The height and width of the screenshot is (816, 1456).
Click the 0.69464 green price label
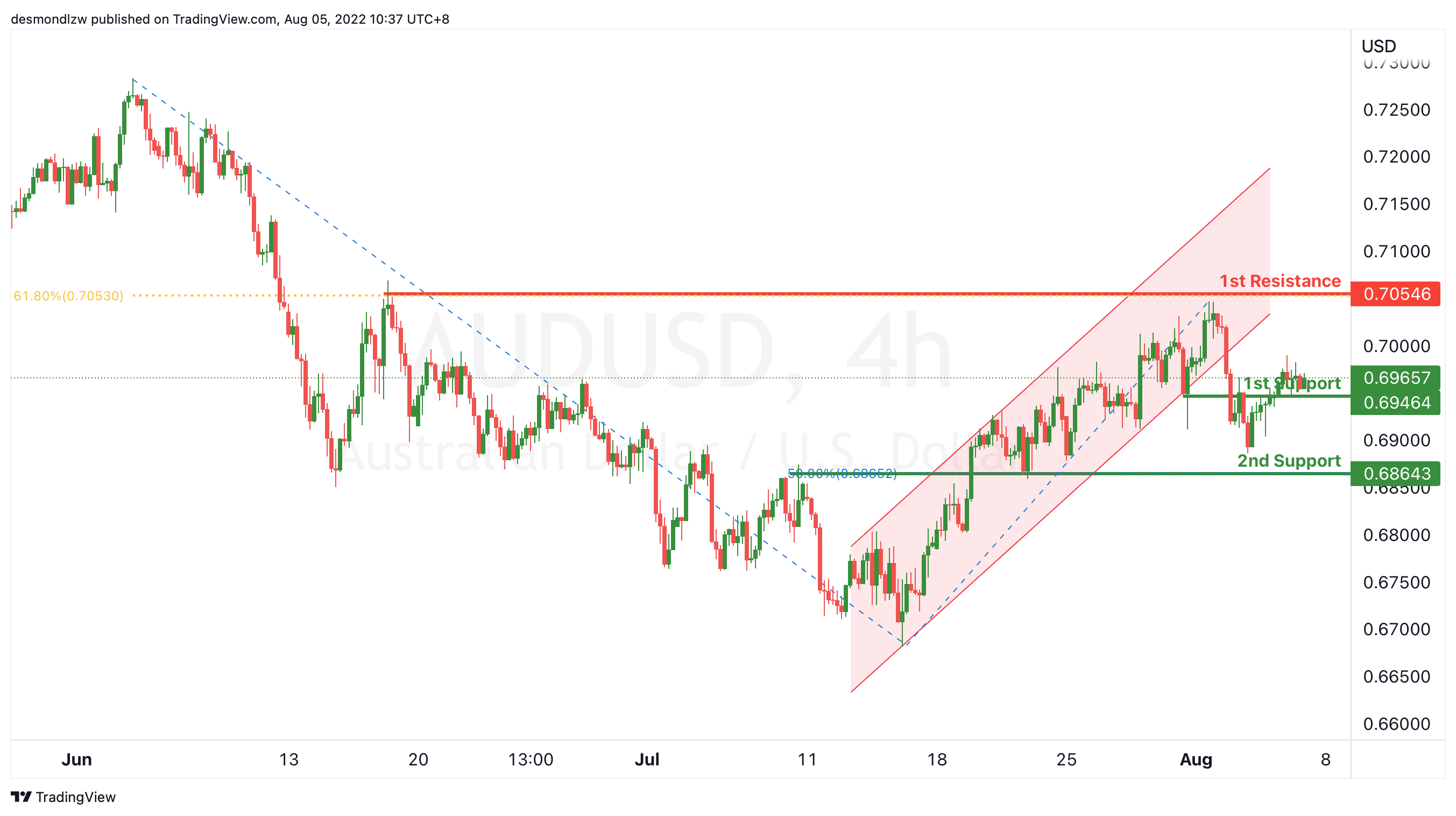point(1395,403)
